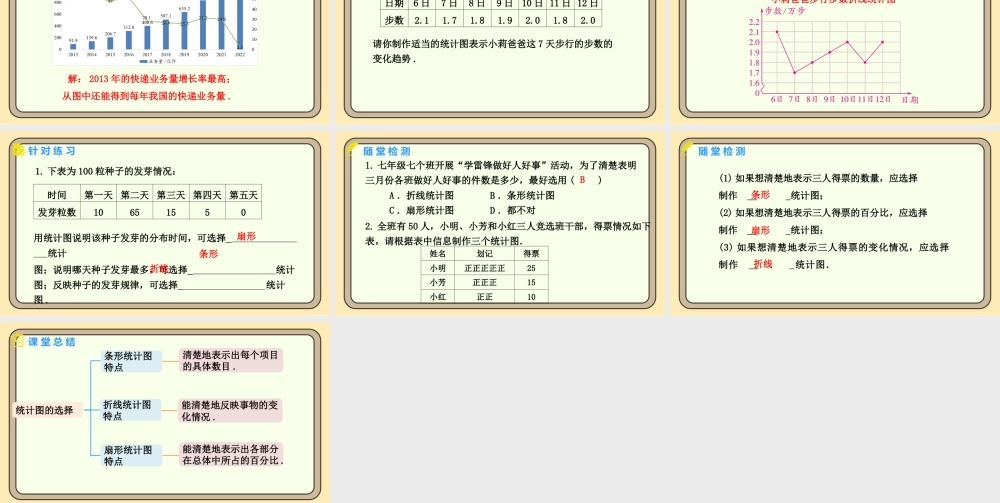1000x503 pixels.
Task: Click the 15 votes cell for 小芳
Action: coord(531,282)
